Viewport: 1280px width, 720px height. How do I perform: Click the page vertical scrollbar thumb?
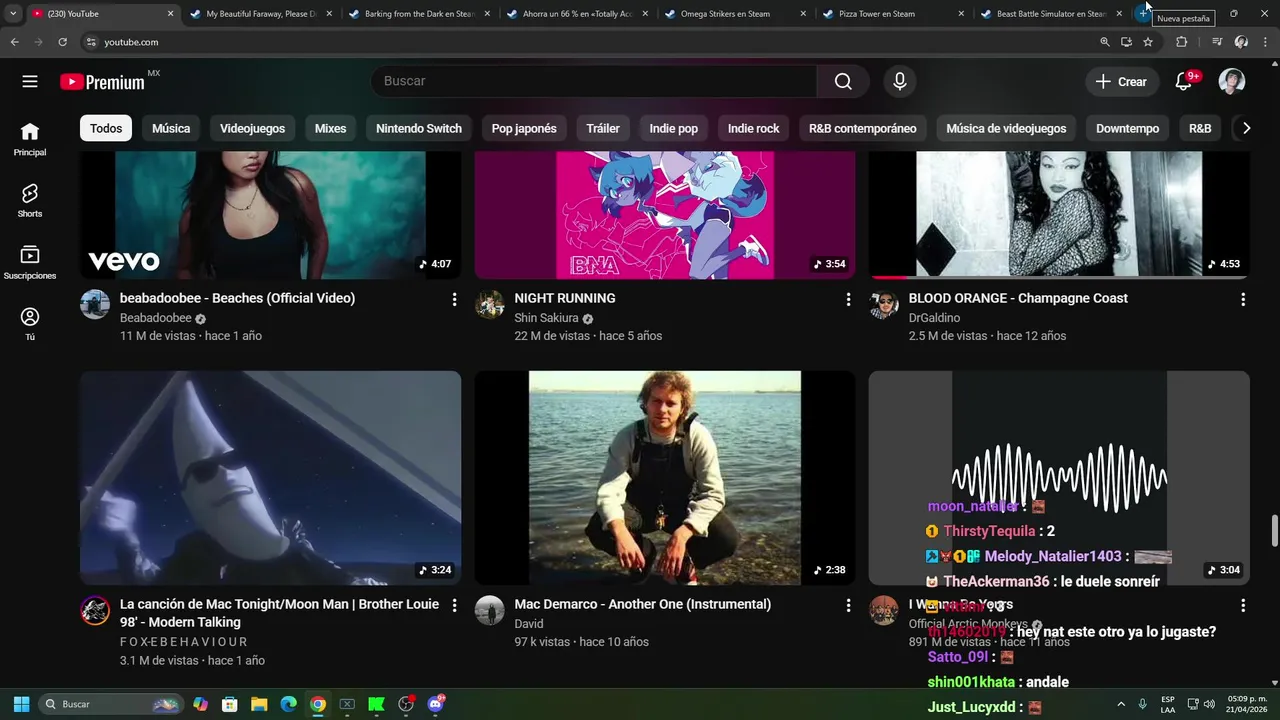(x=1274, y=531)
